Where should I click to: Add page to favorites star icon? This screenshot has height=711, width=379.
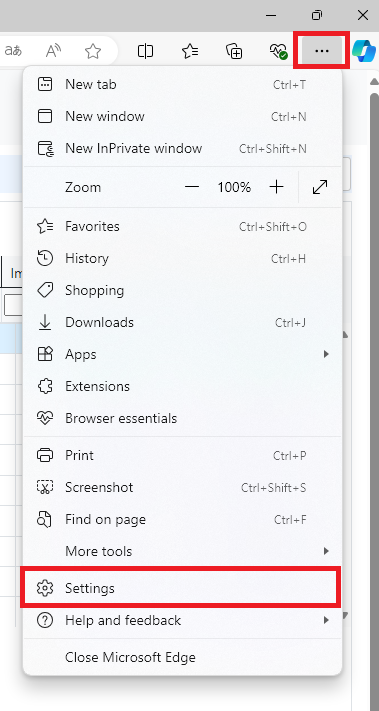[x=93, y=51]
